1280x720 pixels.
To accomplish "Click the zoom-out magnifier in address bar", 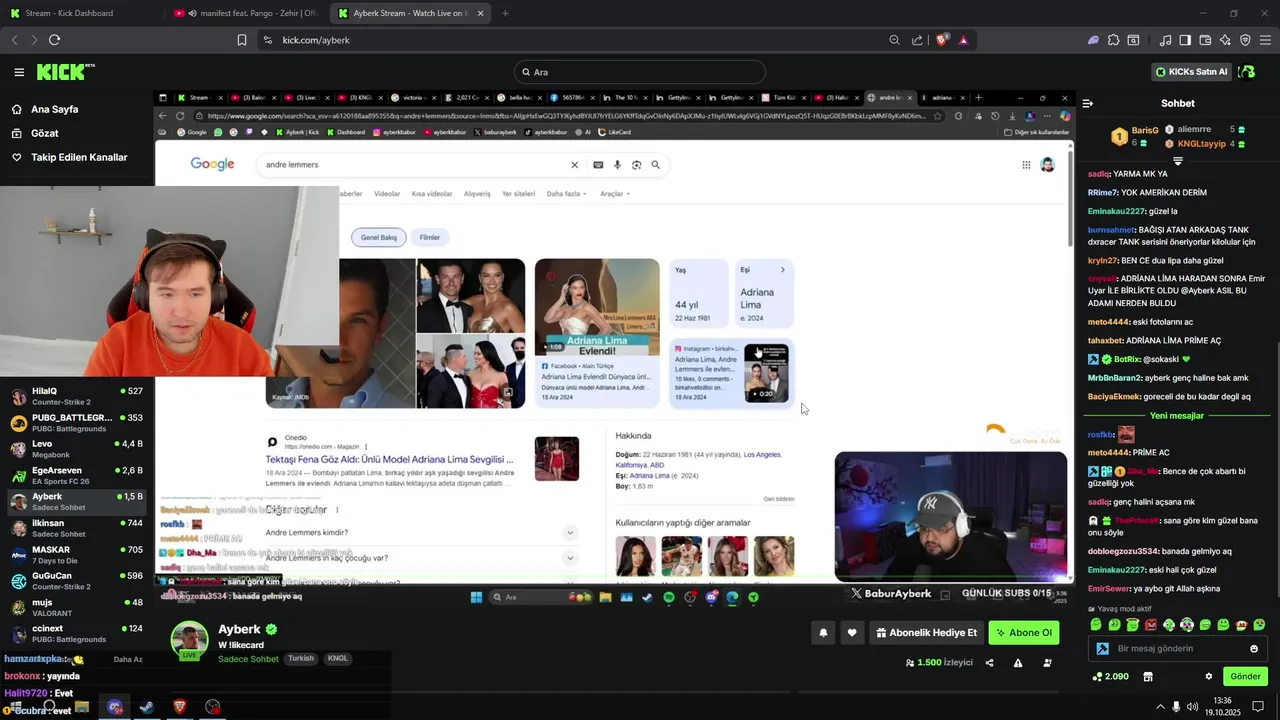I will (894, 40).
